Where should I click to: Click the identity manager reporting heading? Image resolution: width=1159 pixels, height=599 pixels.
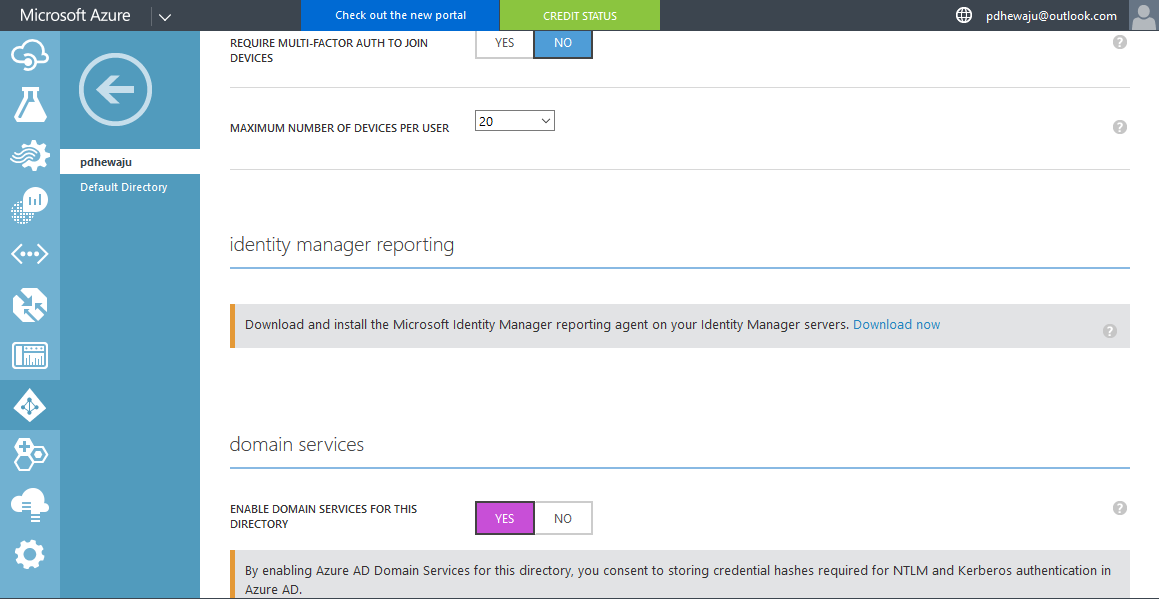click(x=341, y=245)
